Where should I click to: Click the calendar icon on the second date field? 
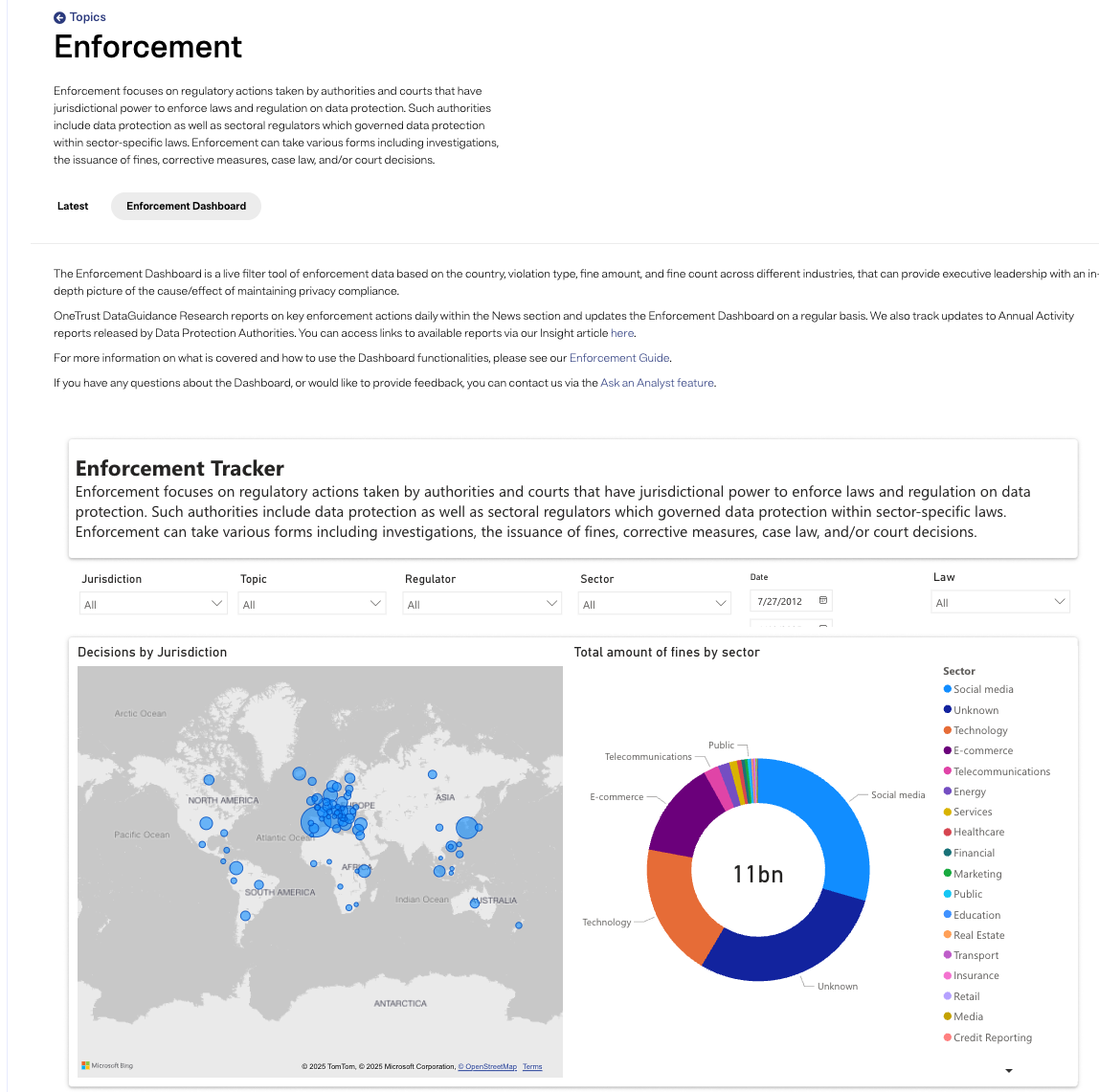823,625
